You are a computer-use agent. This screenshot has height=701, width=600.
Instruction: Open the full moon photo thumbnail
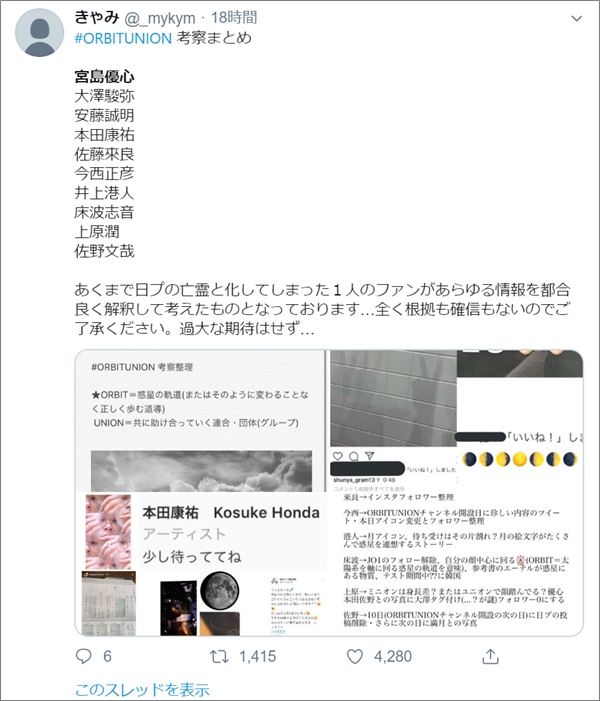pos(220,591)
